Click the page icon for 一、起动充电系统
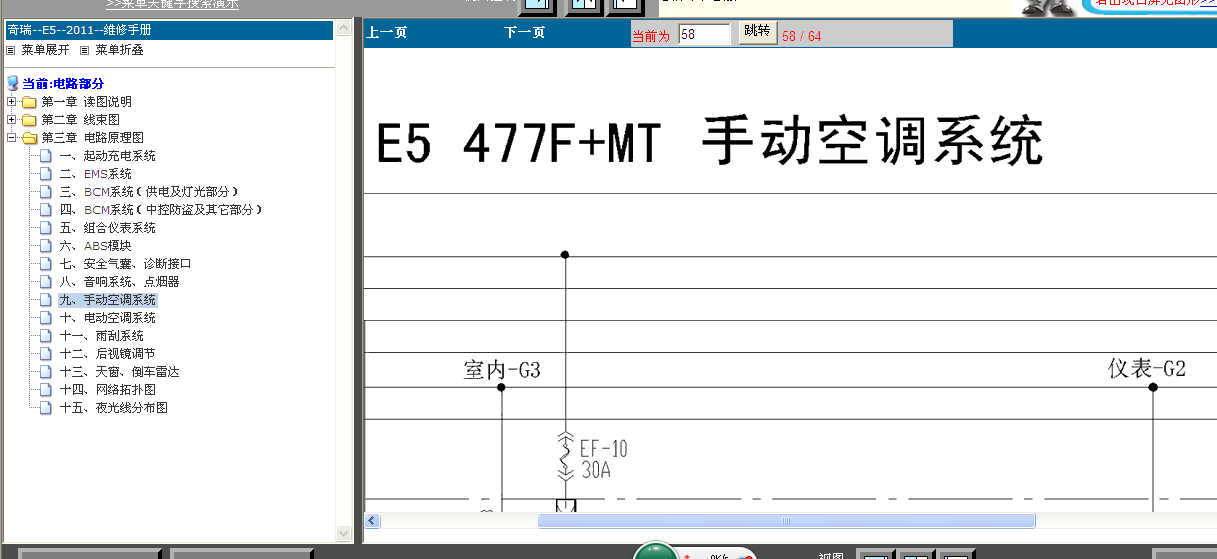The width and height of the screenshot is (1217, 559). pyautogui.click(x=45, y=156)
